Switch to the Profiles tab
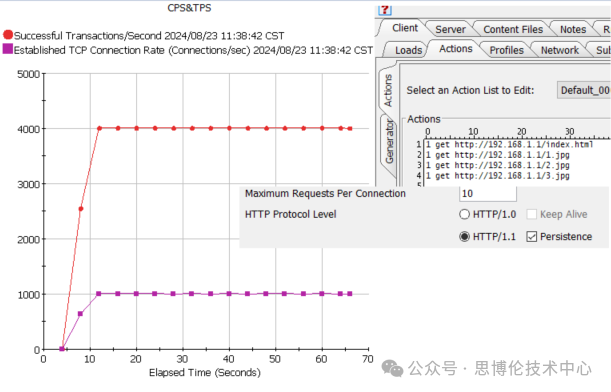This screenshot has height=392, width=611. point(507,50)
